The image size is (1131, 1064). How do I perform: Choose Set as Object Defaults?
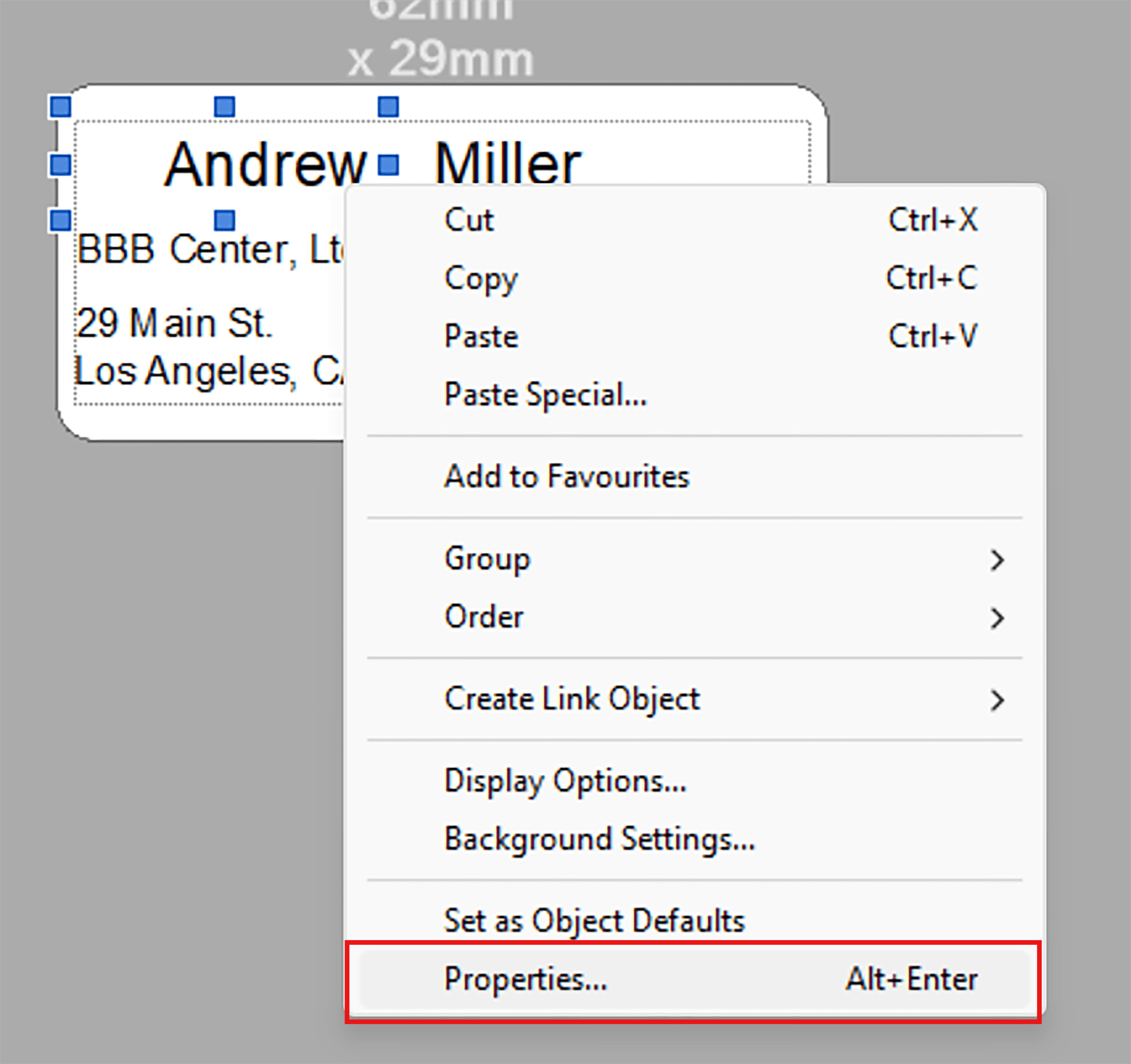(594, 921)
